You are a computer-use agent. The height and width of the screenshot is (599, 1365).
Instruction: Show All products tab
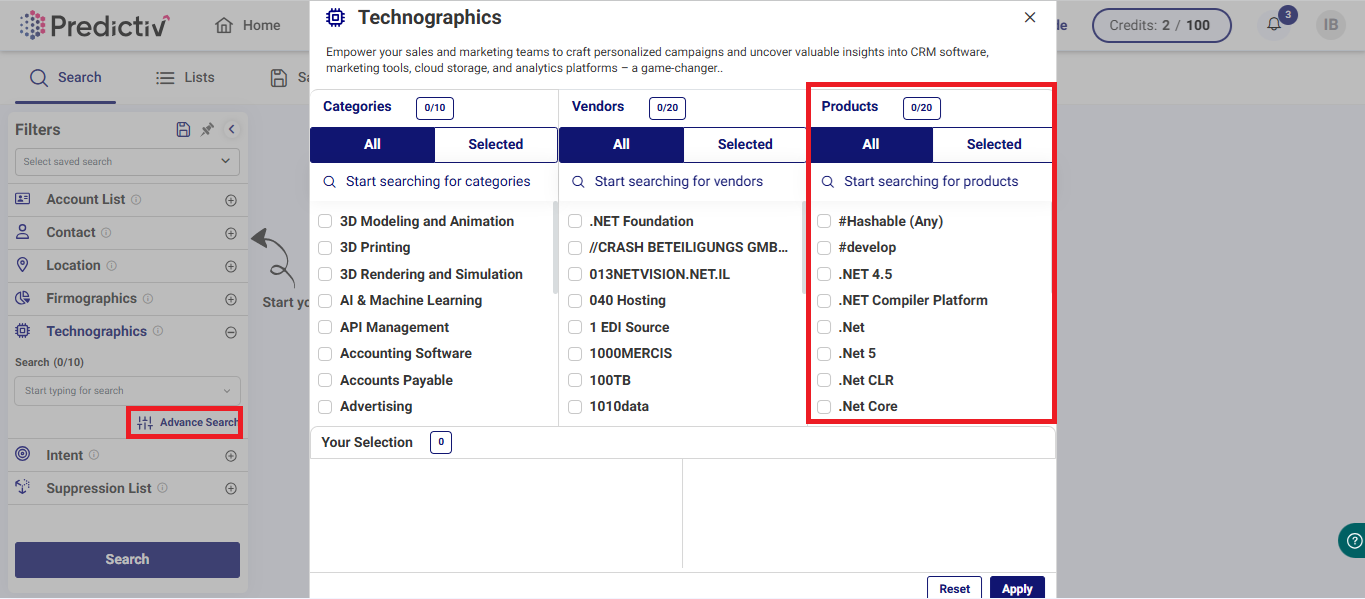click(x=871, y=144)
